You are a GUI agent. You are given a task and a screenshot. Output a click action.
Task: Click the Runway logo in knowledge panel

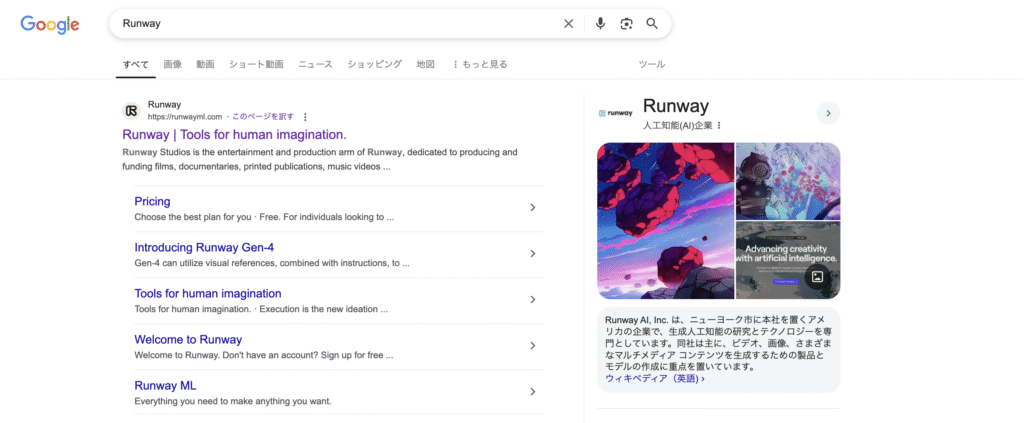(x=615, y=113)
